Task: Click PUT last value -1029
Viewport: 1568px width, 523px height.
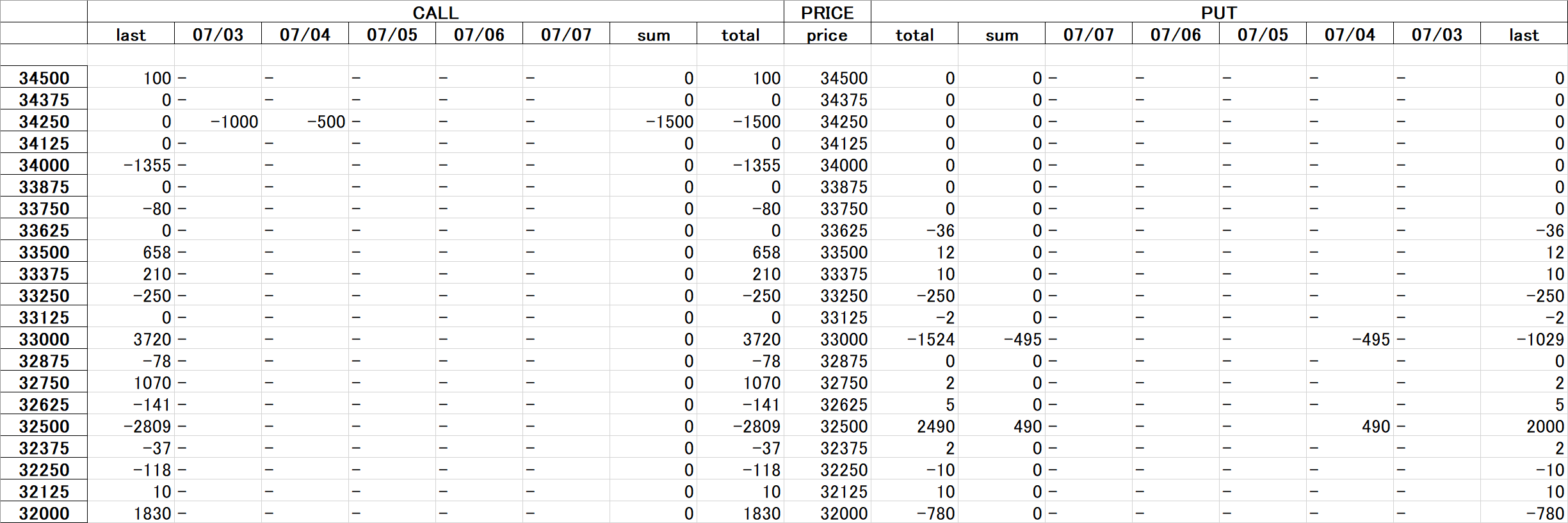Action: coord(1524,339)
